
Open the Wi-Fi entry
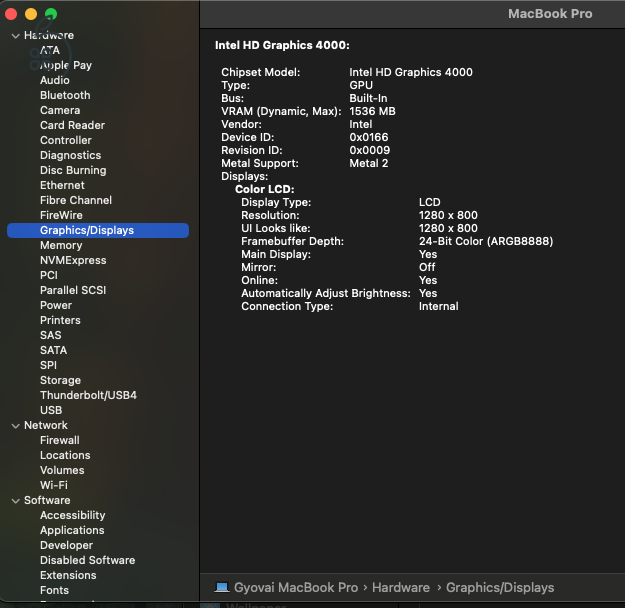click(54, 485)
